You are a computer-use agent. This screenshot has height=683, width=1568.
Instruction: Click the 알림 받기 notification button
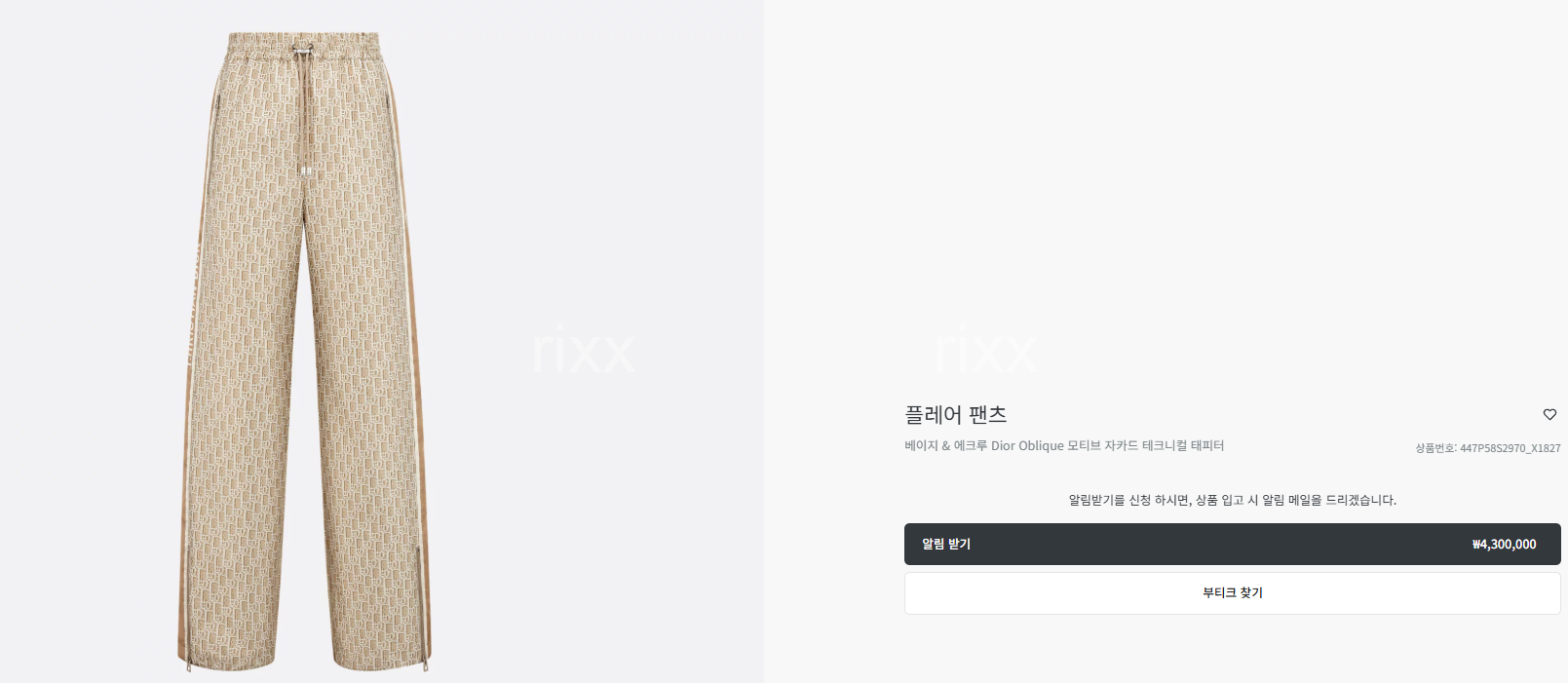[1232, 544]
